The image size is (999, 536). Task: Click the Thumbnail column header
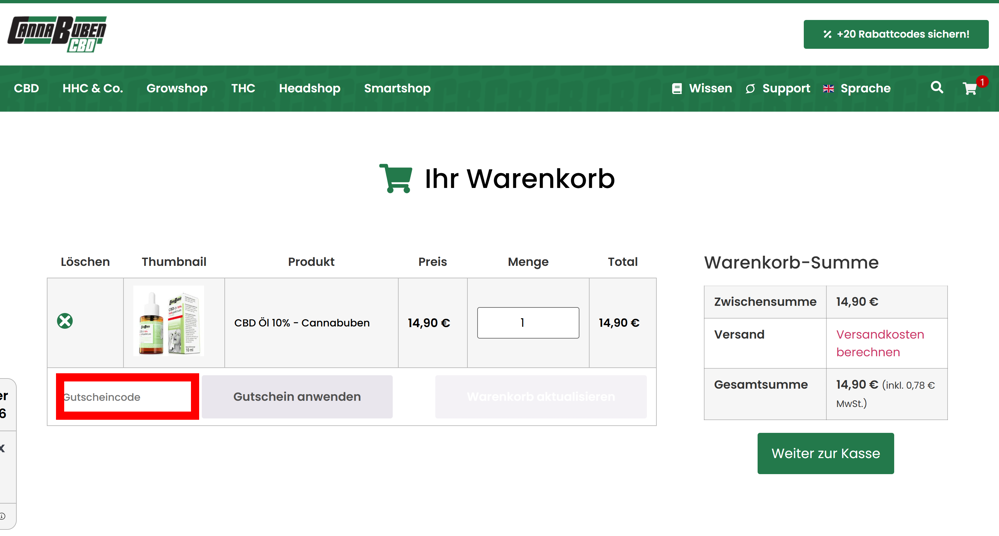[x=174, y=261]
